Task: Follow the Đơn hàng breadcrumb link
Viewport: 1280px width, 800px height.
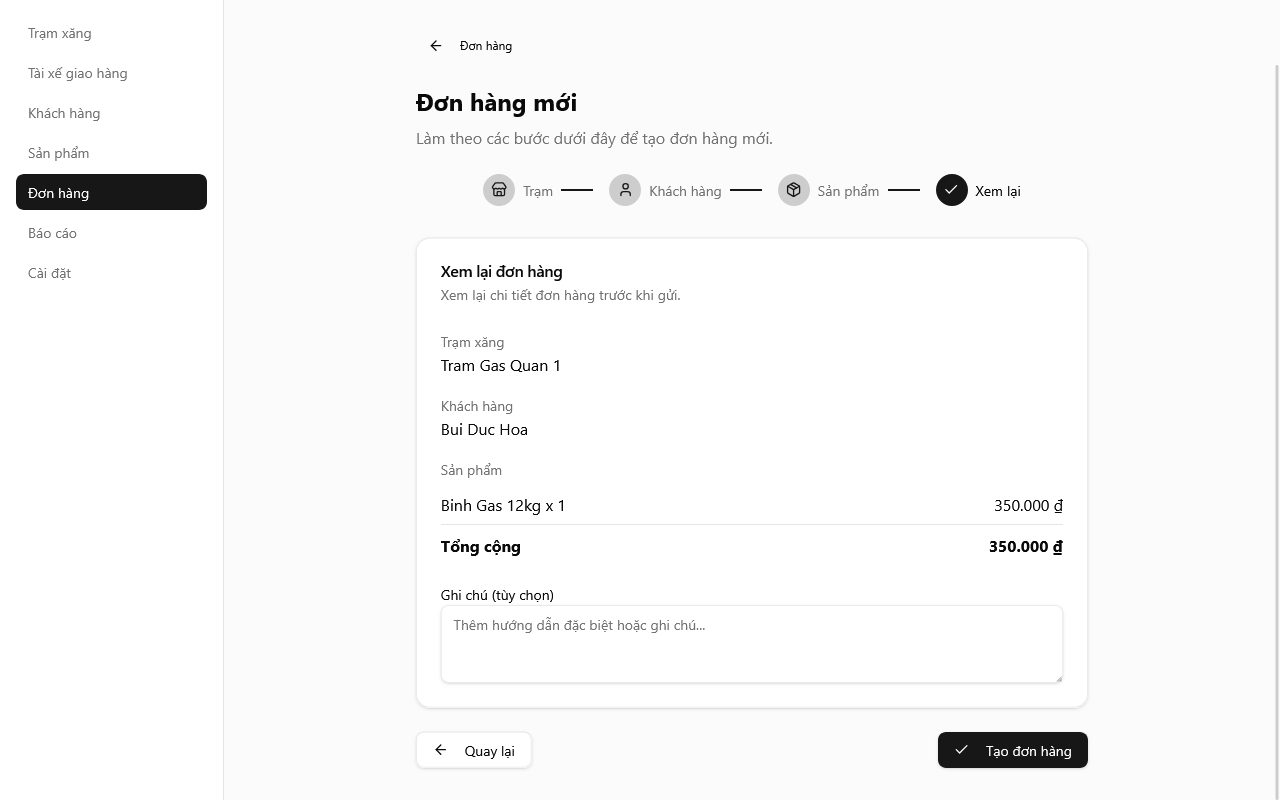Action: 486,46
